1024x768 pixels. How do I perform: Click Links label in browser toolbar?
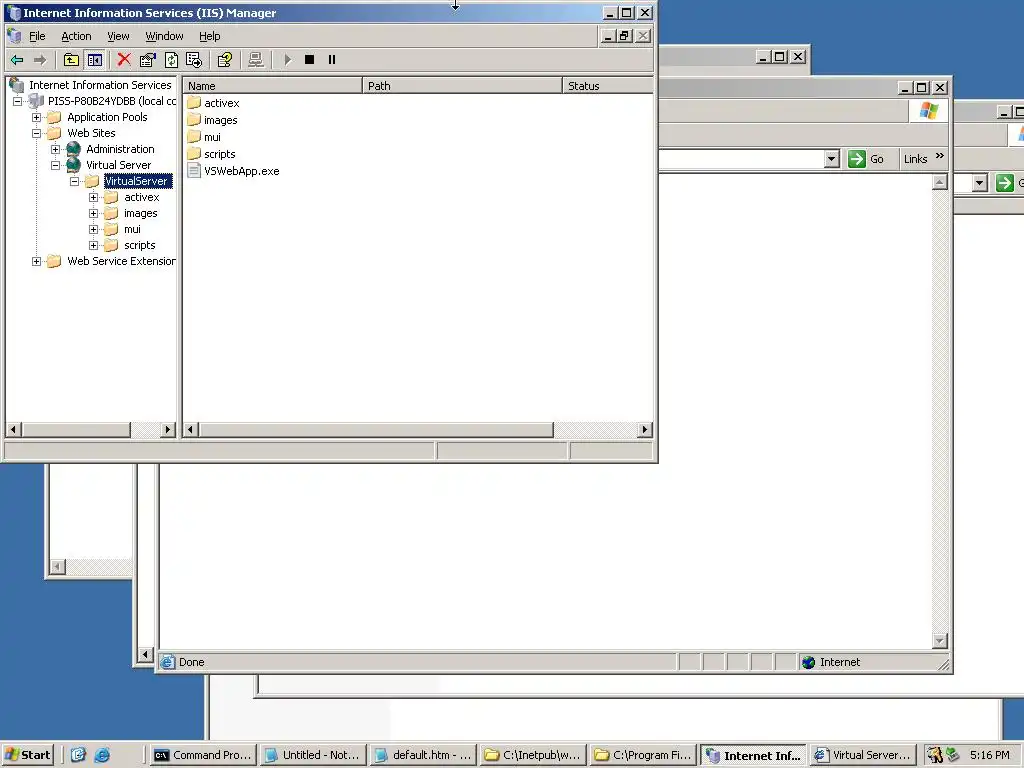915,159
